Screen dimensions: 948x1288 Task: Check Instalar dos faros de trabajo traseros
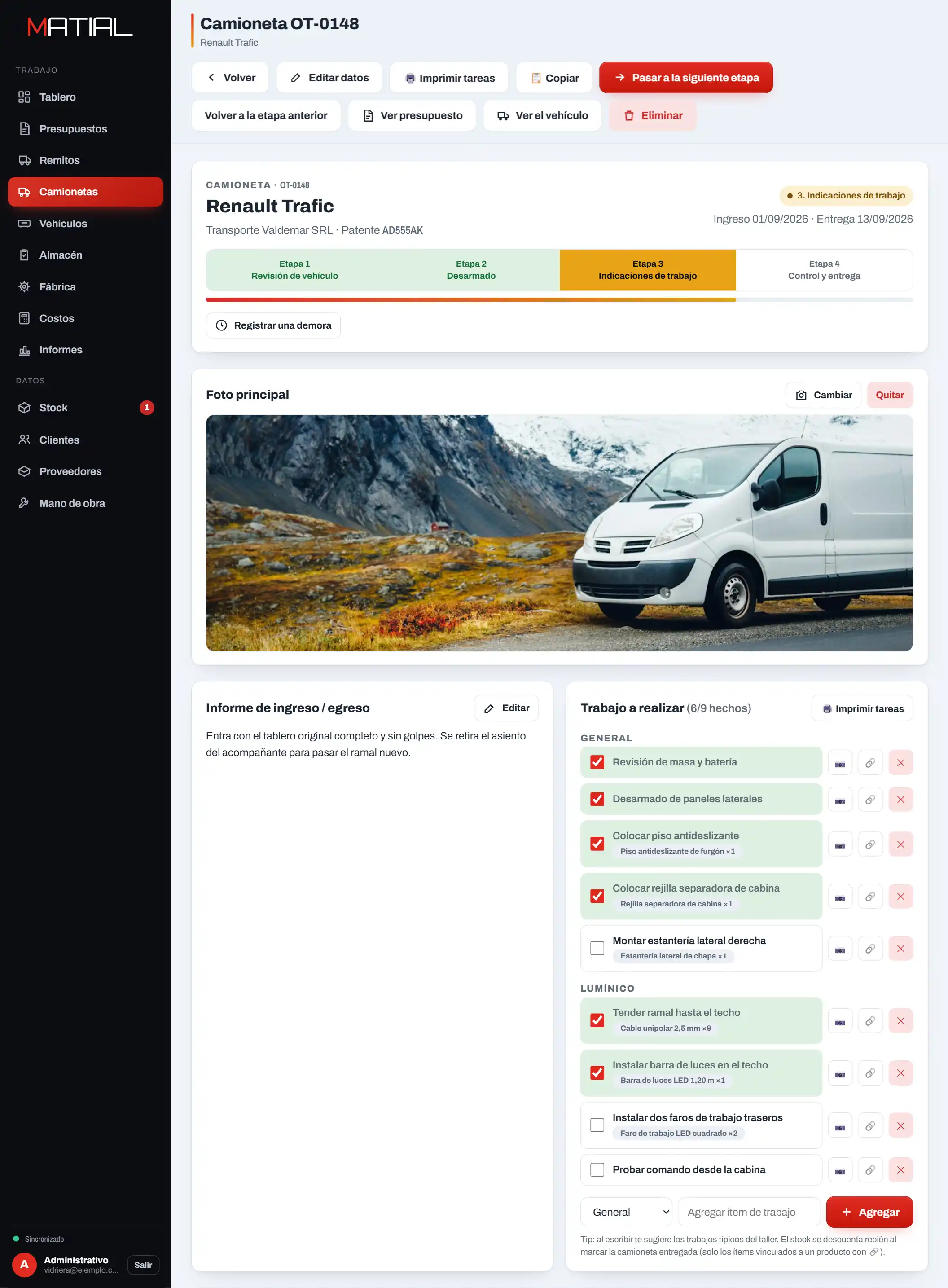coord(597,1125)
